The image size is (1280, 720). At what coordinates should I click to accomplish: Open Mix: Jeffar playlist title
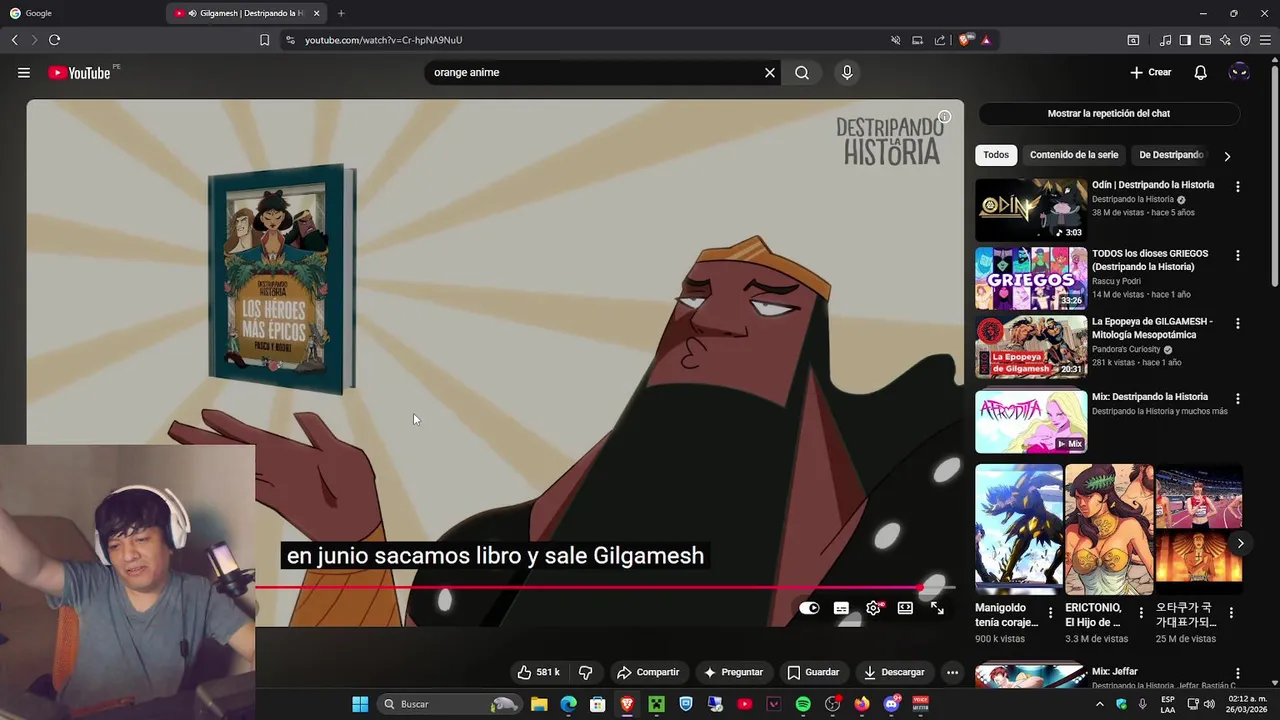coord(1115,672)
